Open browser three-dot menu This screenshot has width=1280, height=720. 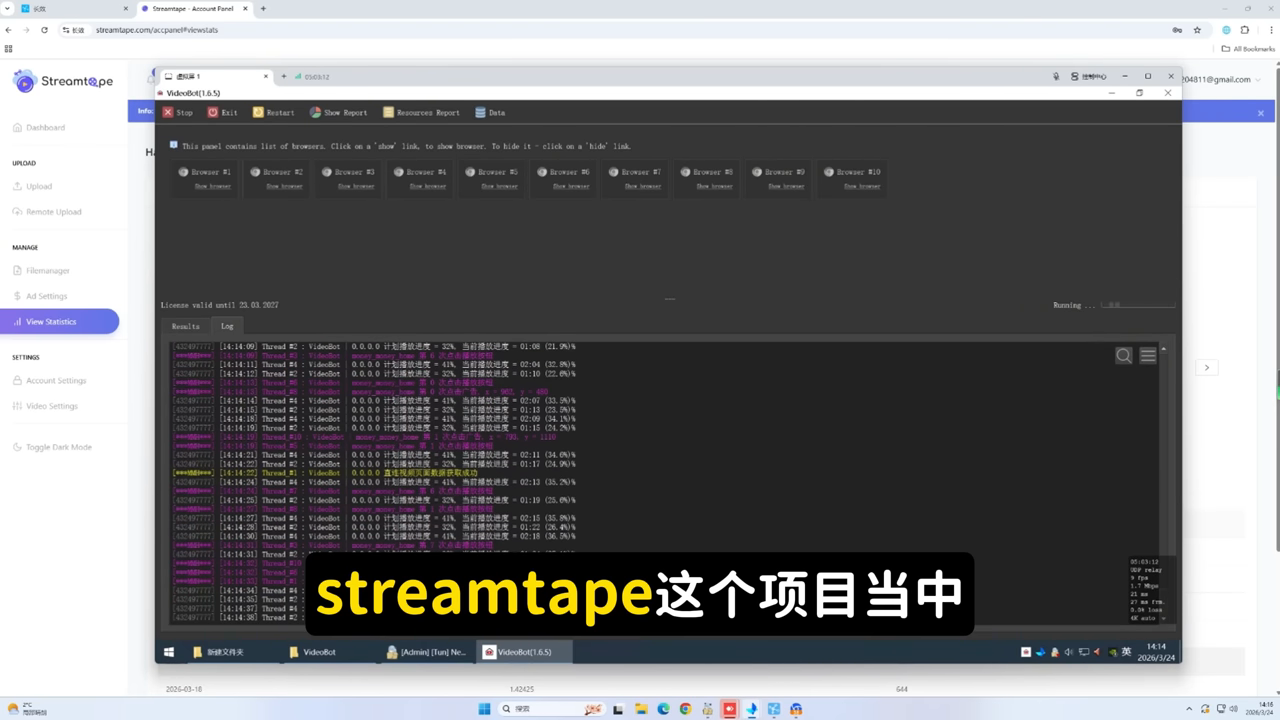1270,30
